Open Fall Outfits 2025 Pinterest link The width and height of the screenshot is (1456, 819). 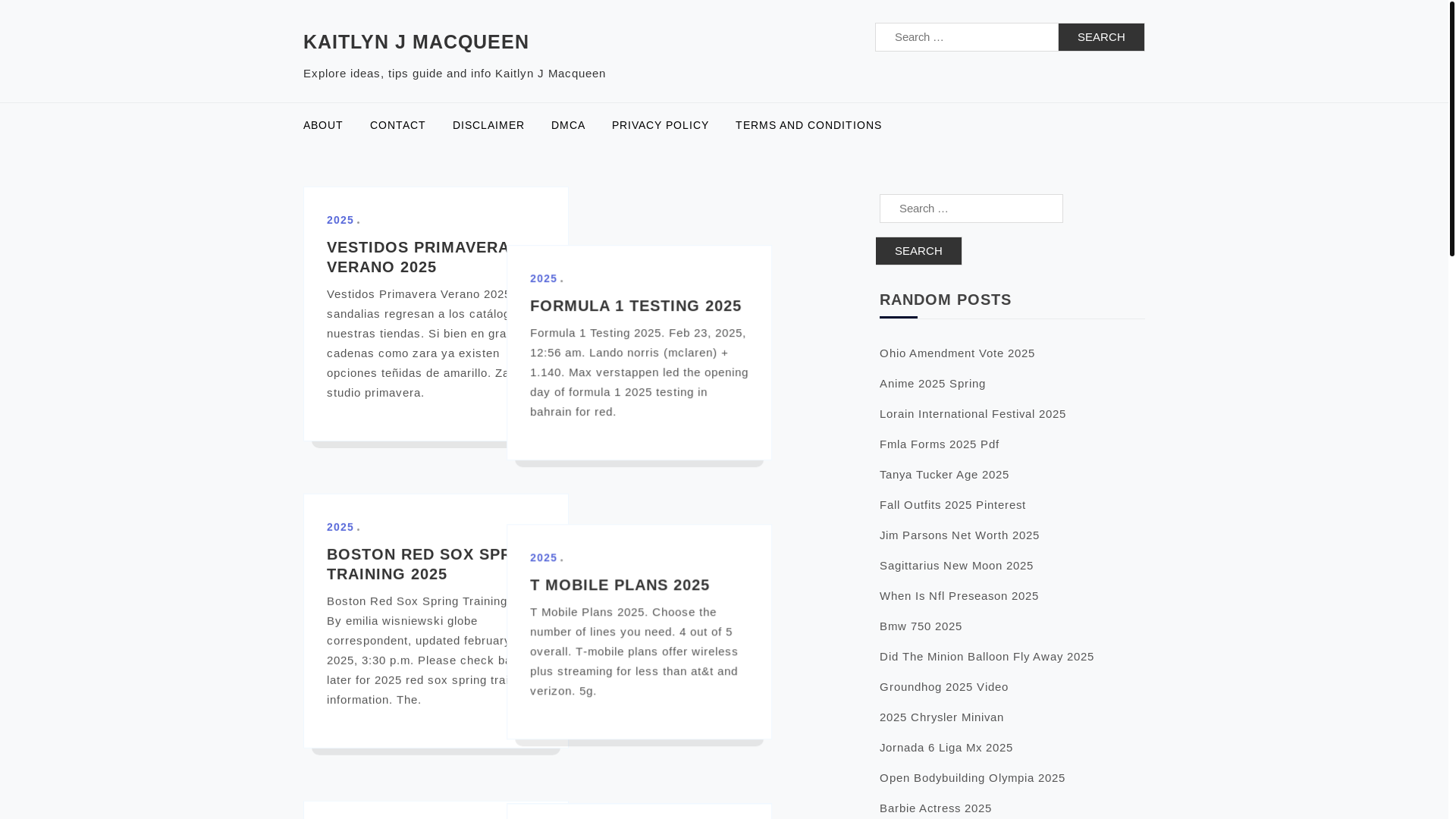point(952,505)
